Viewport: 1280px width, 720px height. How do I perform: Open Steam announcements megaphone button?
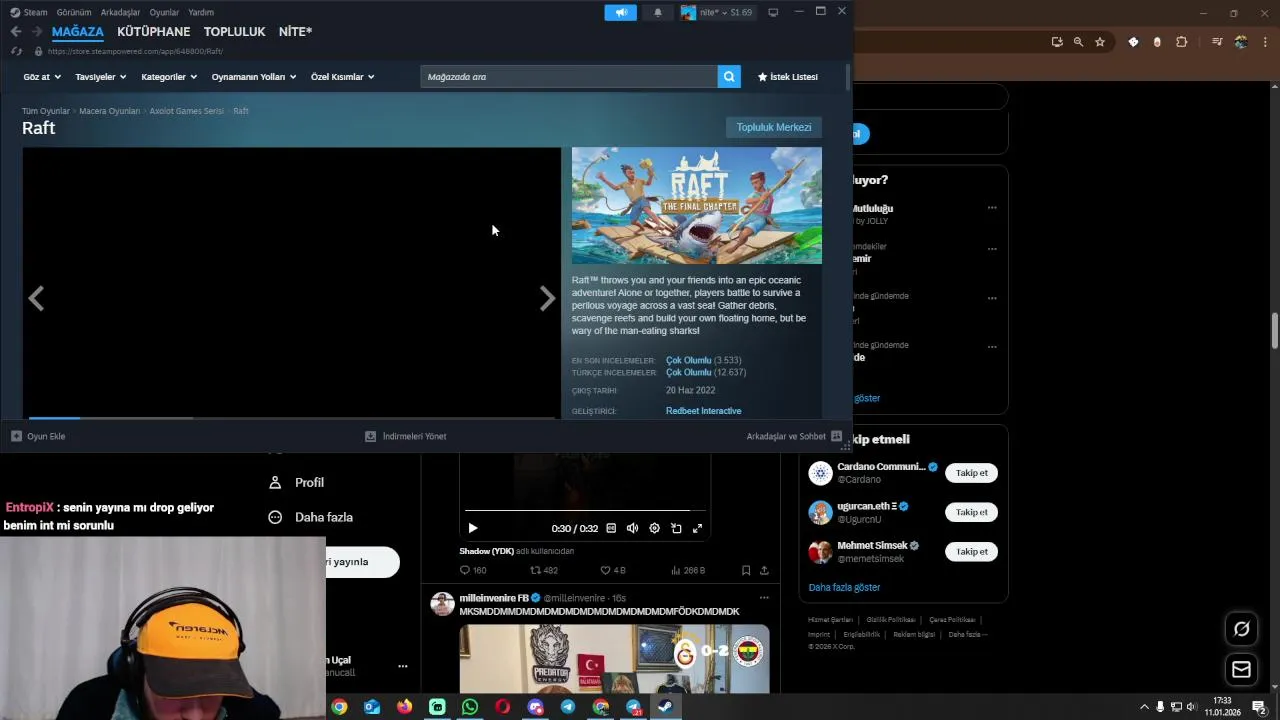pyautogui.click(x=621, y=12)
